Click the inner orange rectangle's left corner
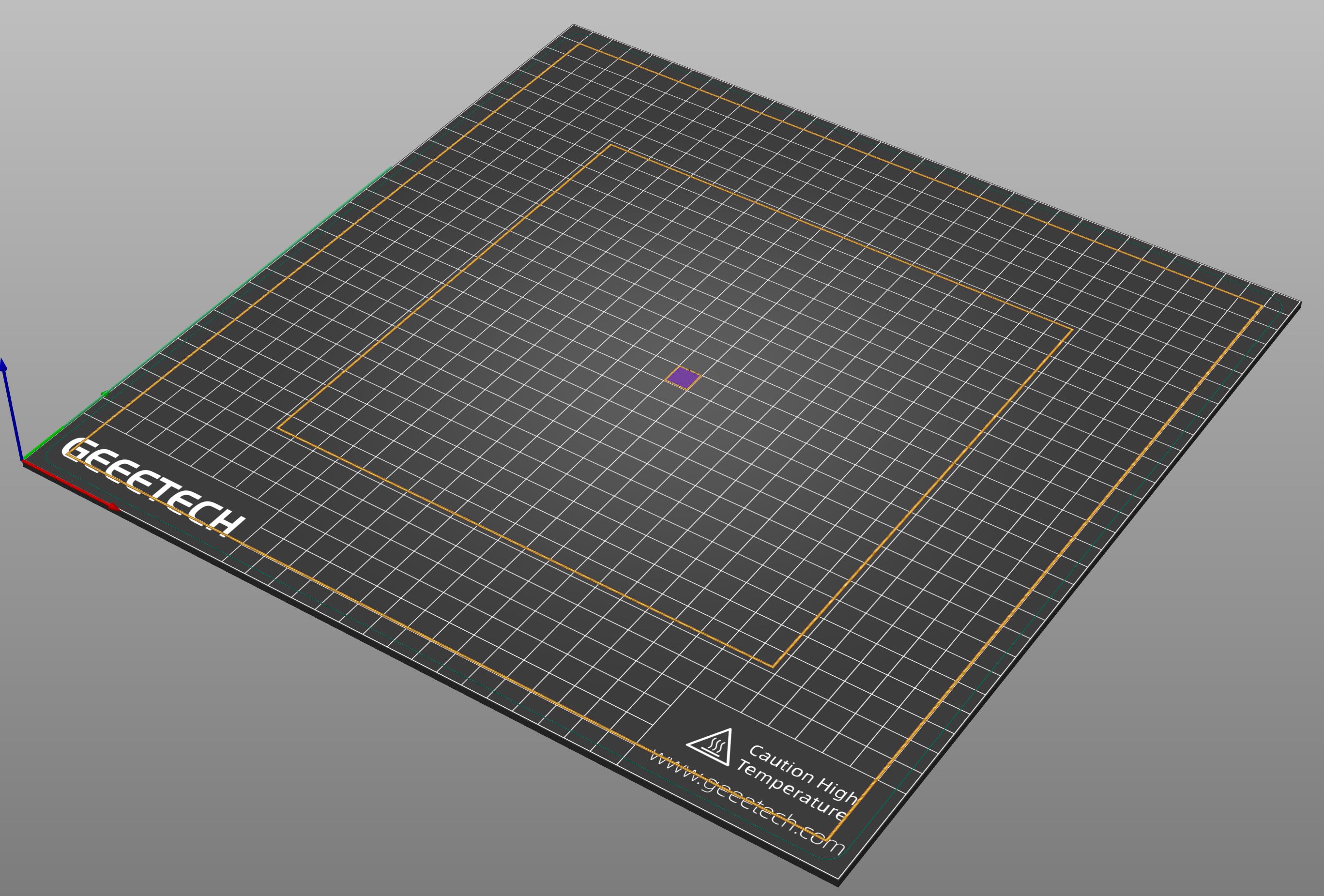Viewport: 1324px width, 896px height. [277, 428]
